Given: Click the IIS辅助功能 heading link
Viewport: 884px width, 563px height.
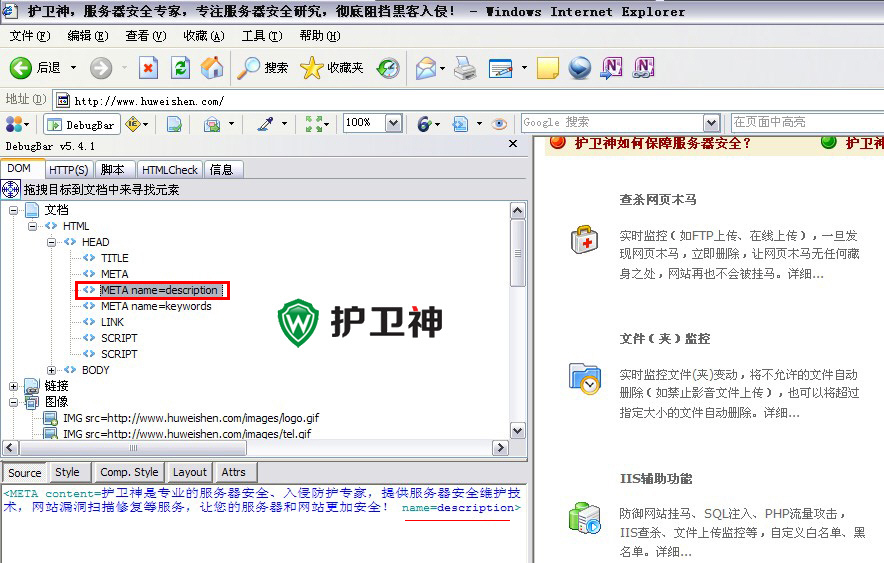Looking at the screenshot, I should pos(656,479).
